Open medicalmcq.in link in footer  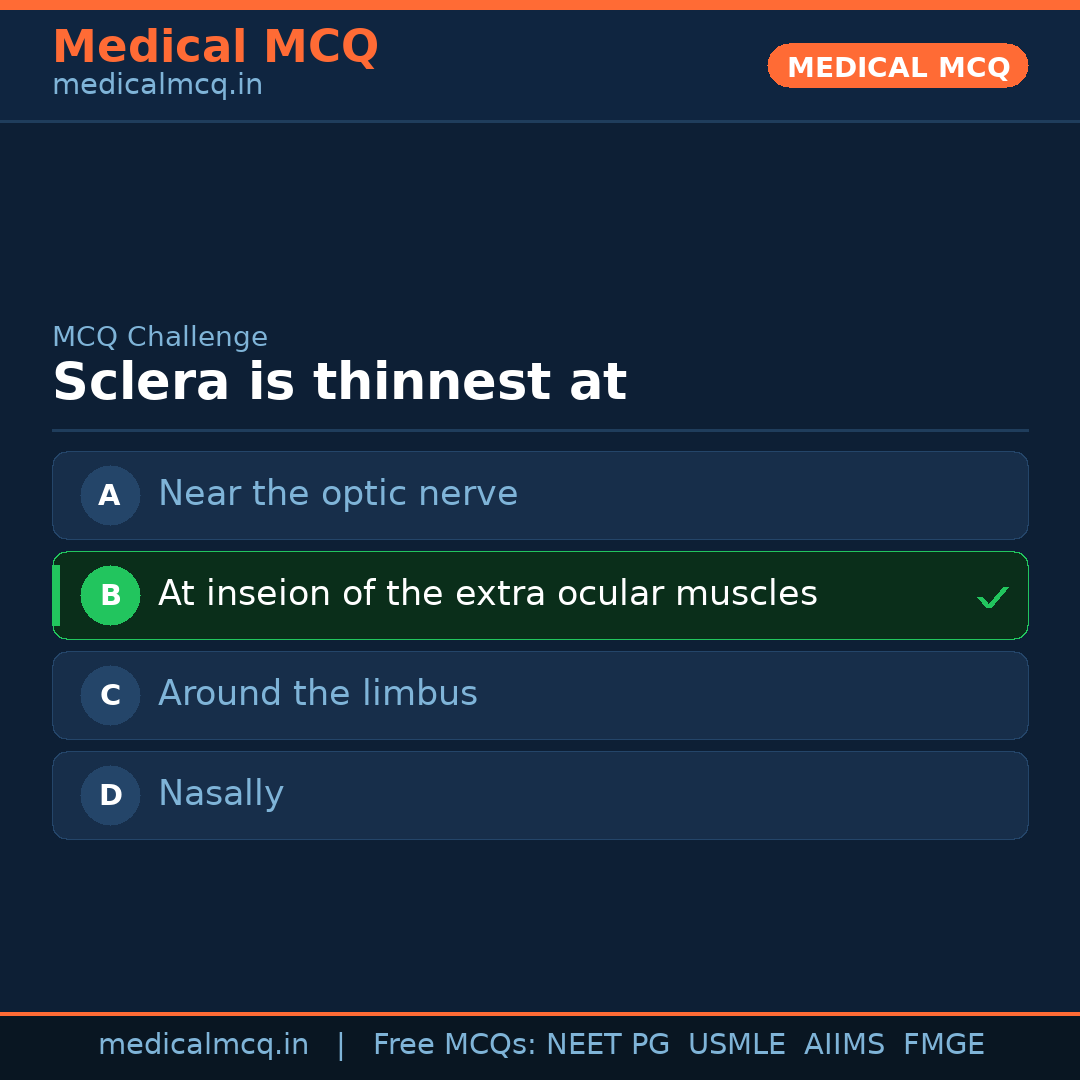click(x=203, y=1045)
